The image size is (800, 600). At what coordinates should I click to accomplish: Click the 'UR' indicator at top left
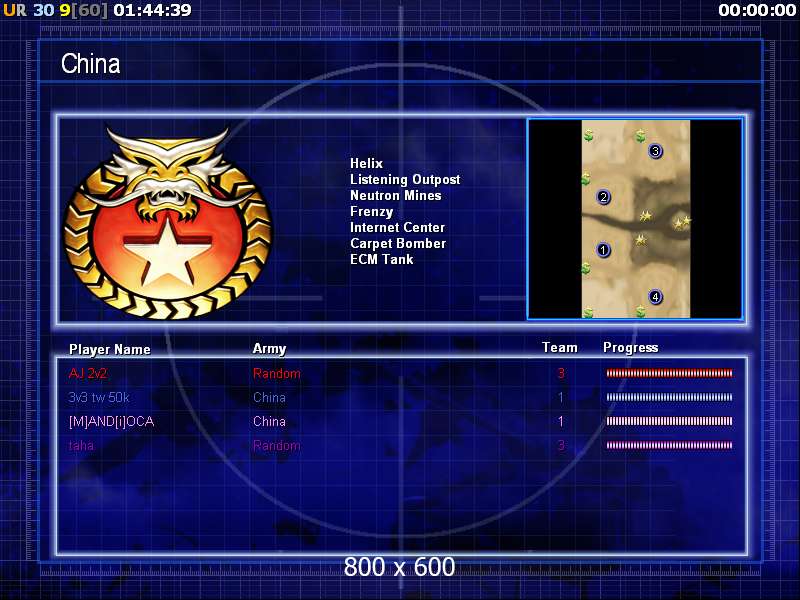pyautogui.click(x=15, y=10)
